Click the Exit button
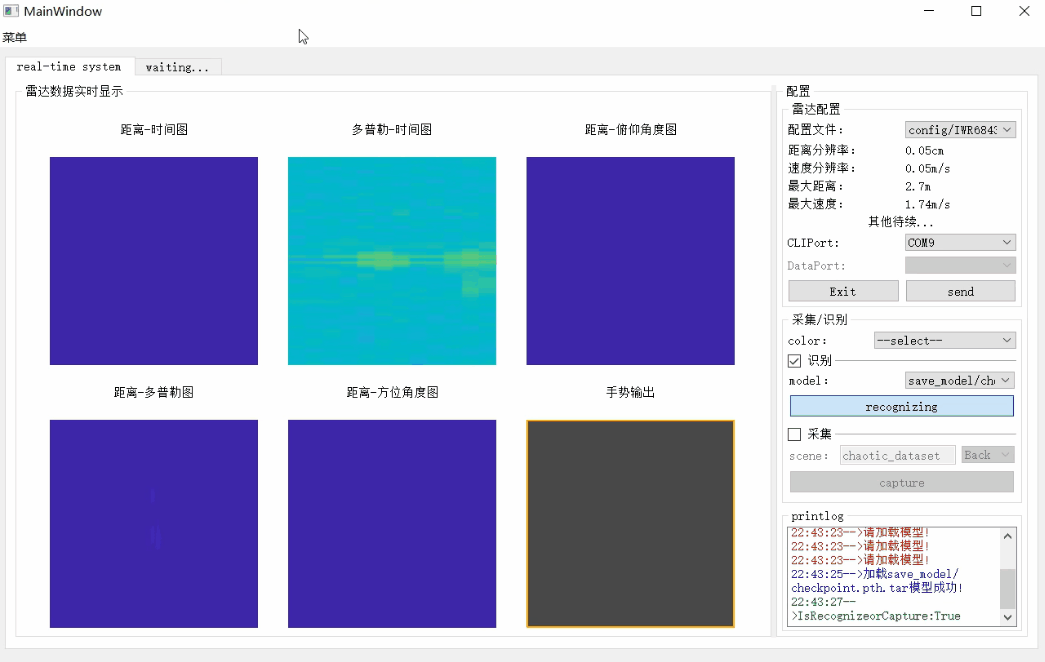The width and height of the screenshot is (1045, 662). click(842, 291)
